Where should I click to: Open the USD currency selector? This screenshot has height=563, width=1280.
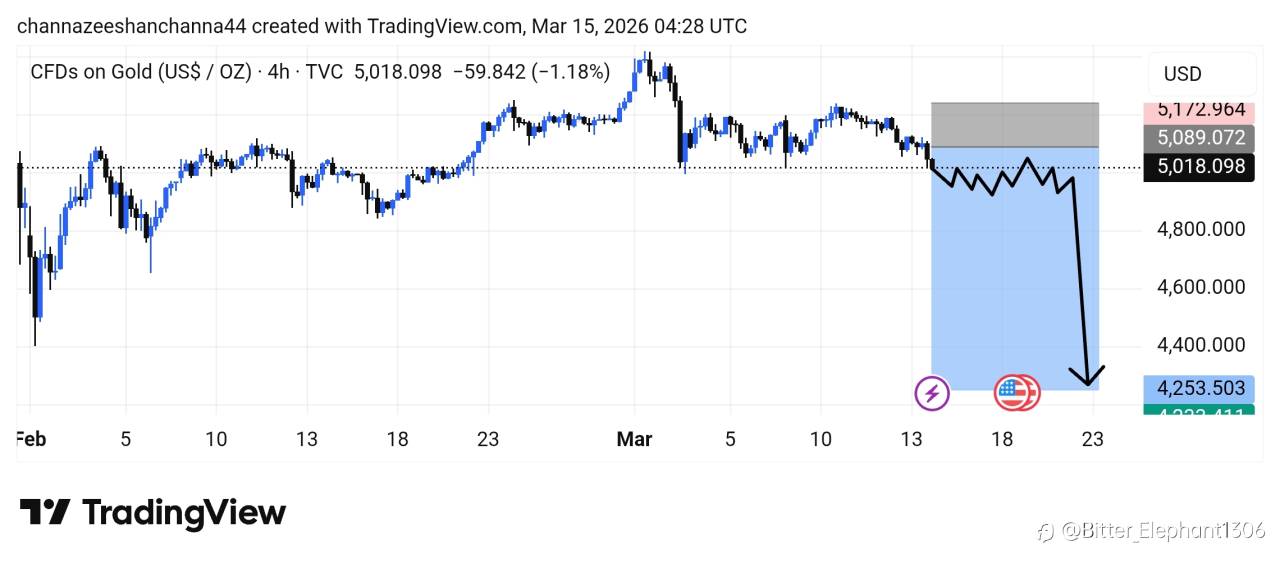pyautogui.click(x=1182, y=74)
